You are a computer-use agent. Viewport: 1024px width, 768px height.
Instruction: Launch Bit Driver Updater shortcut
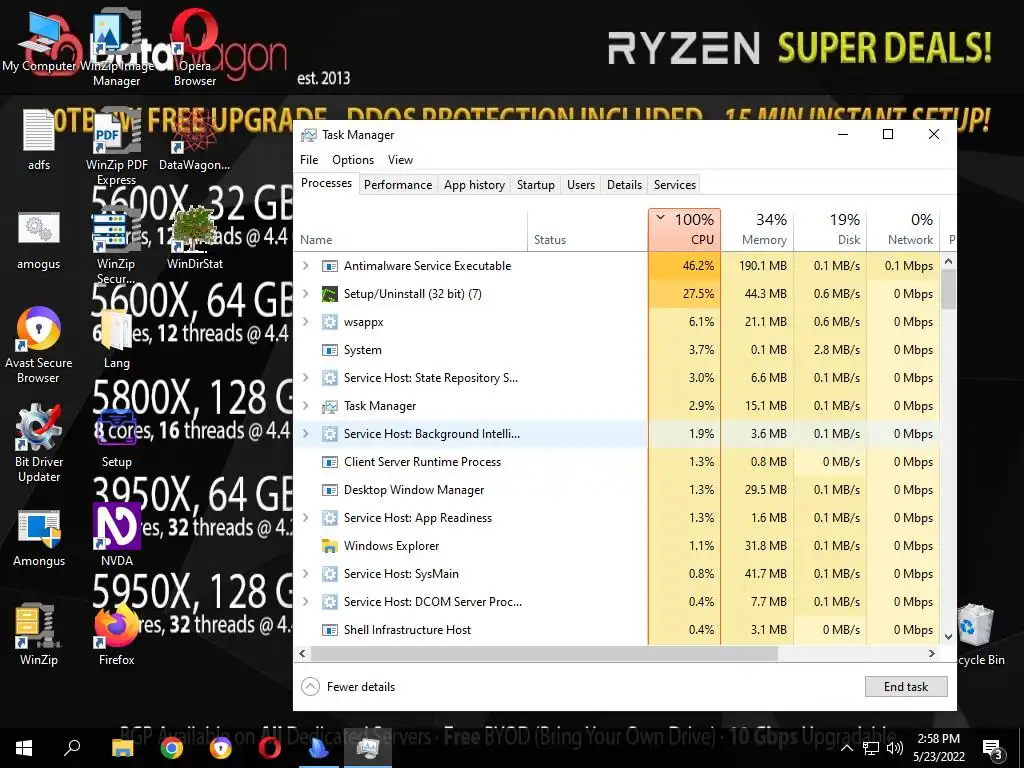pos(39,444)
